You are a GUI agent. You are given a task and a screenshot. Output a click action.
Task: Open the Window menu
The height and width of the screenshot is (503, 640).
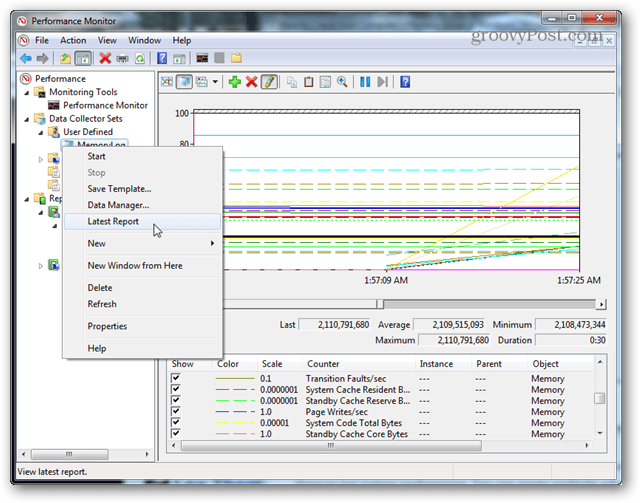coord(144,40)
